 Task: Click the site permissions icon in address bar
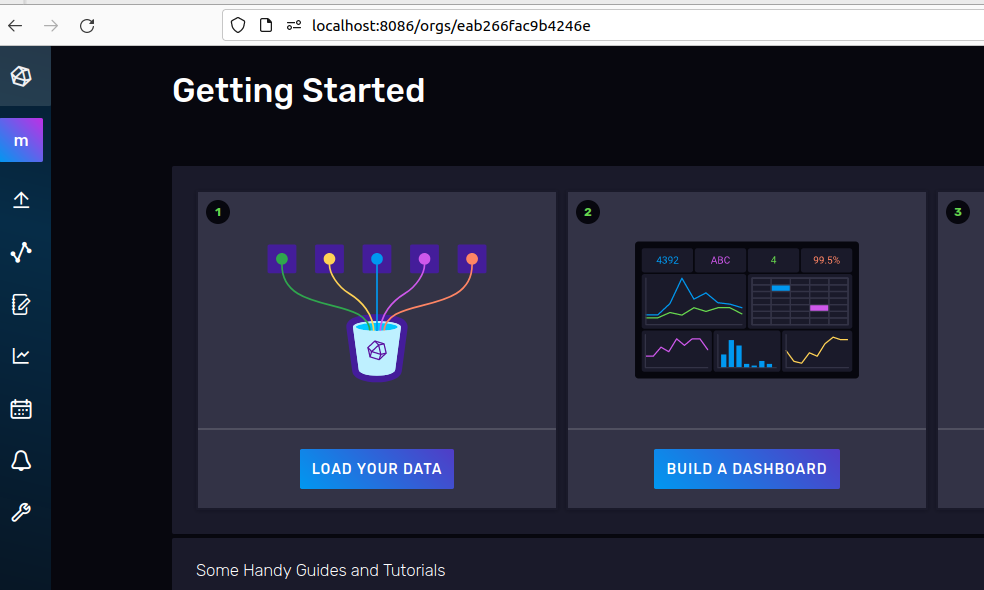click(294, 25)
